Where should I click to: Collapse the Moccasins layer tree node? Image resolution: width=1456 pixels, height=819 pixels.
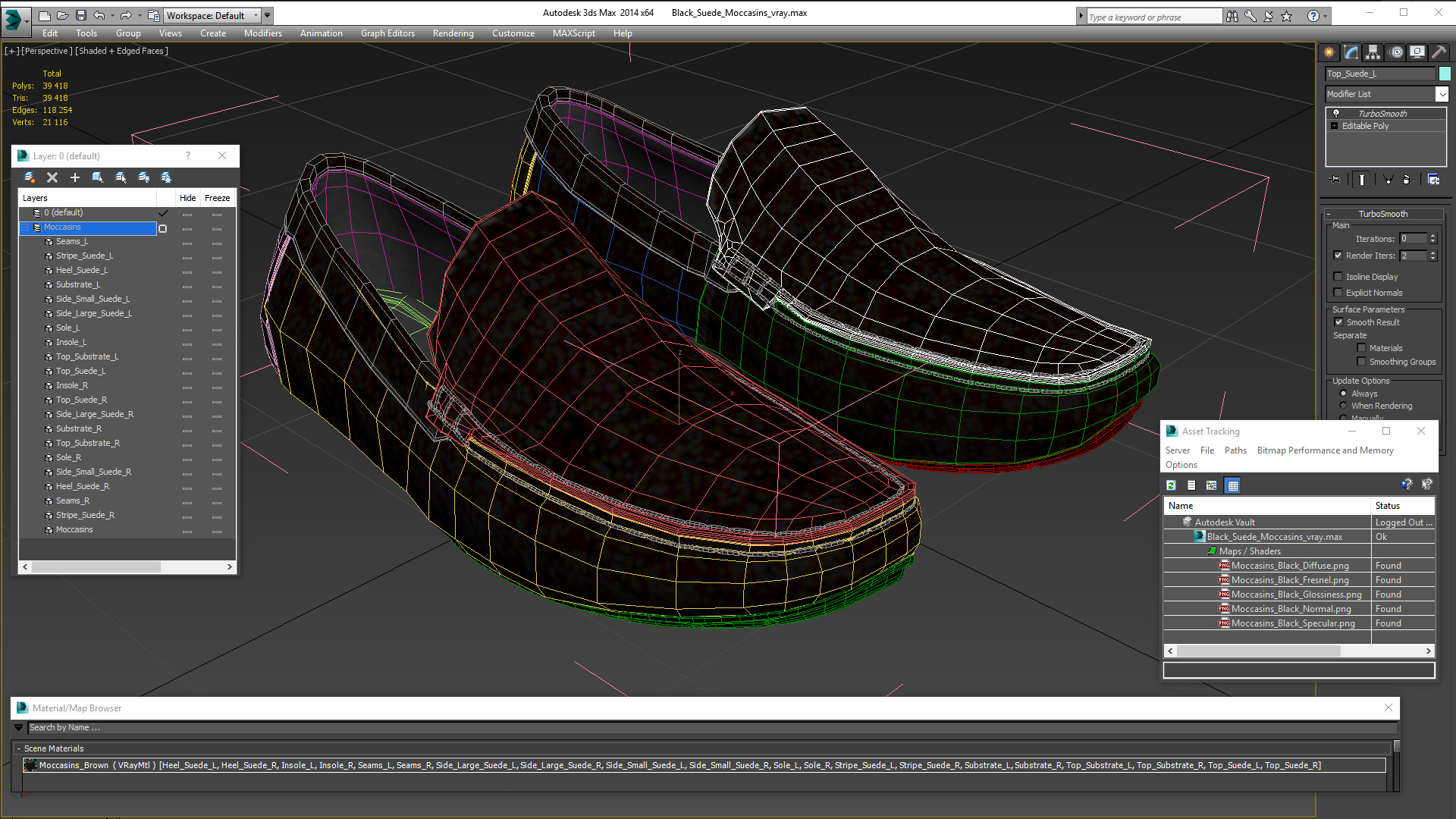pyautogui.click(x=24, y=227)
